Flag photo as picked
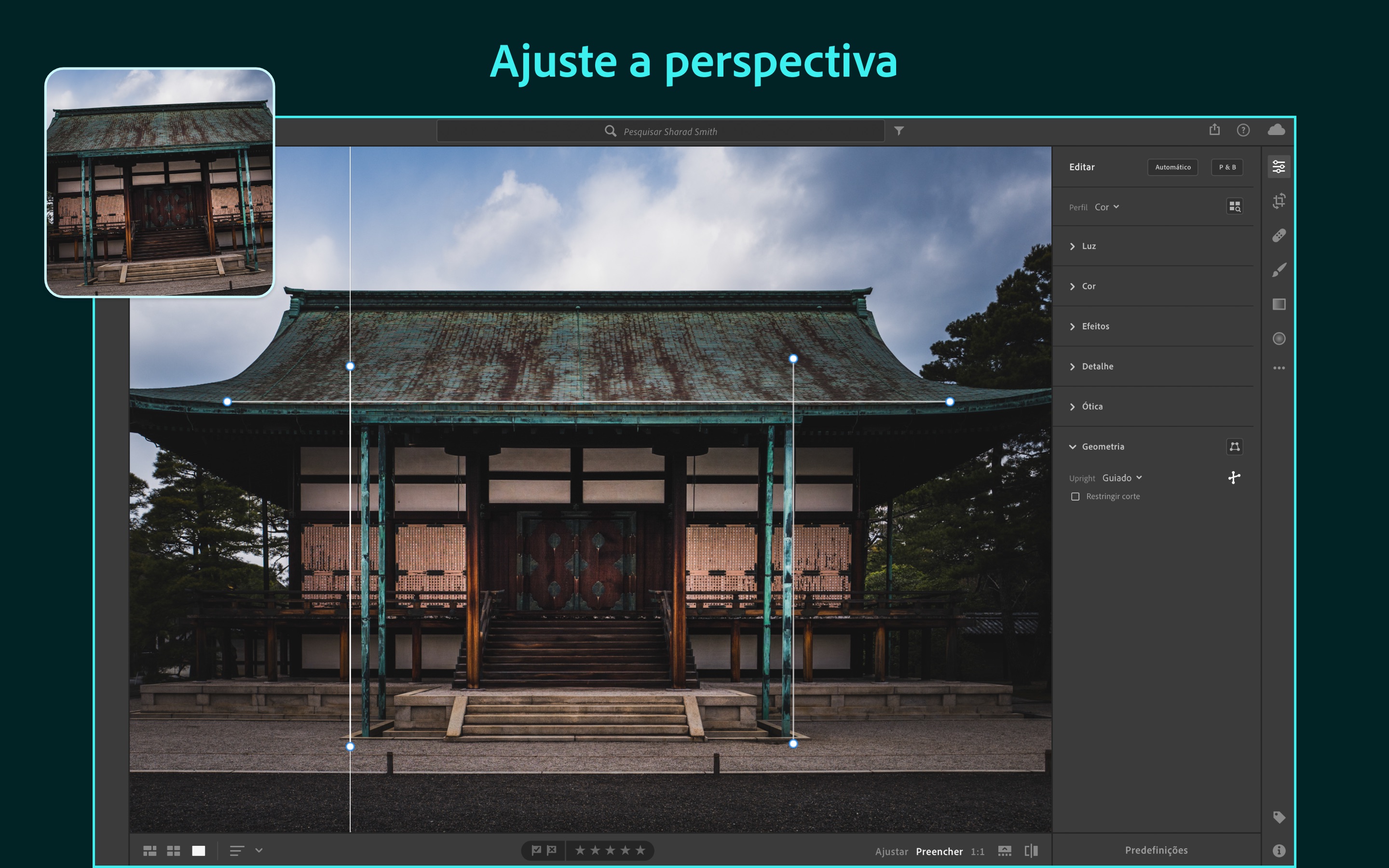 point(536,850)
